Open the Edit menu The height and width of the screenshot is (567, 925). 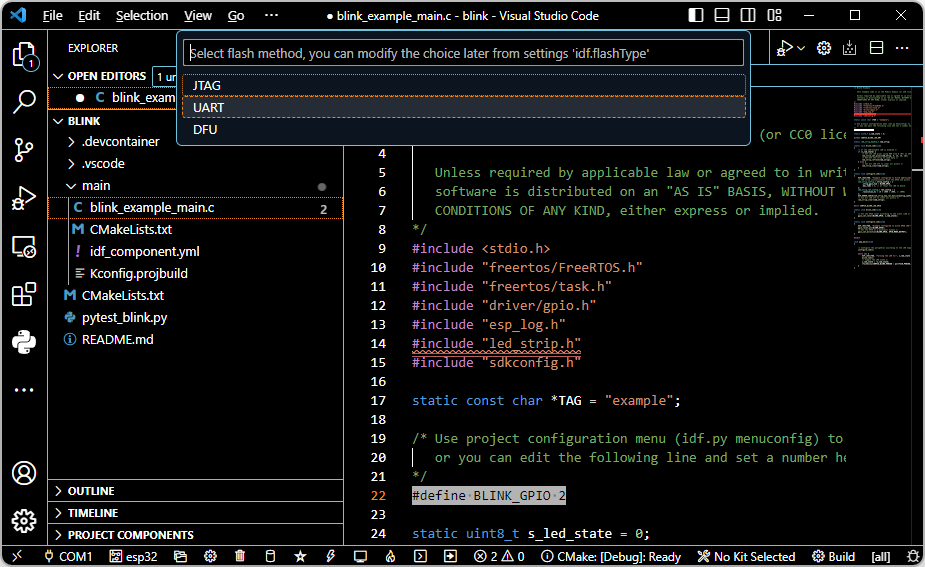coord(89,16)
